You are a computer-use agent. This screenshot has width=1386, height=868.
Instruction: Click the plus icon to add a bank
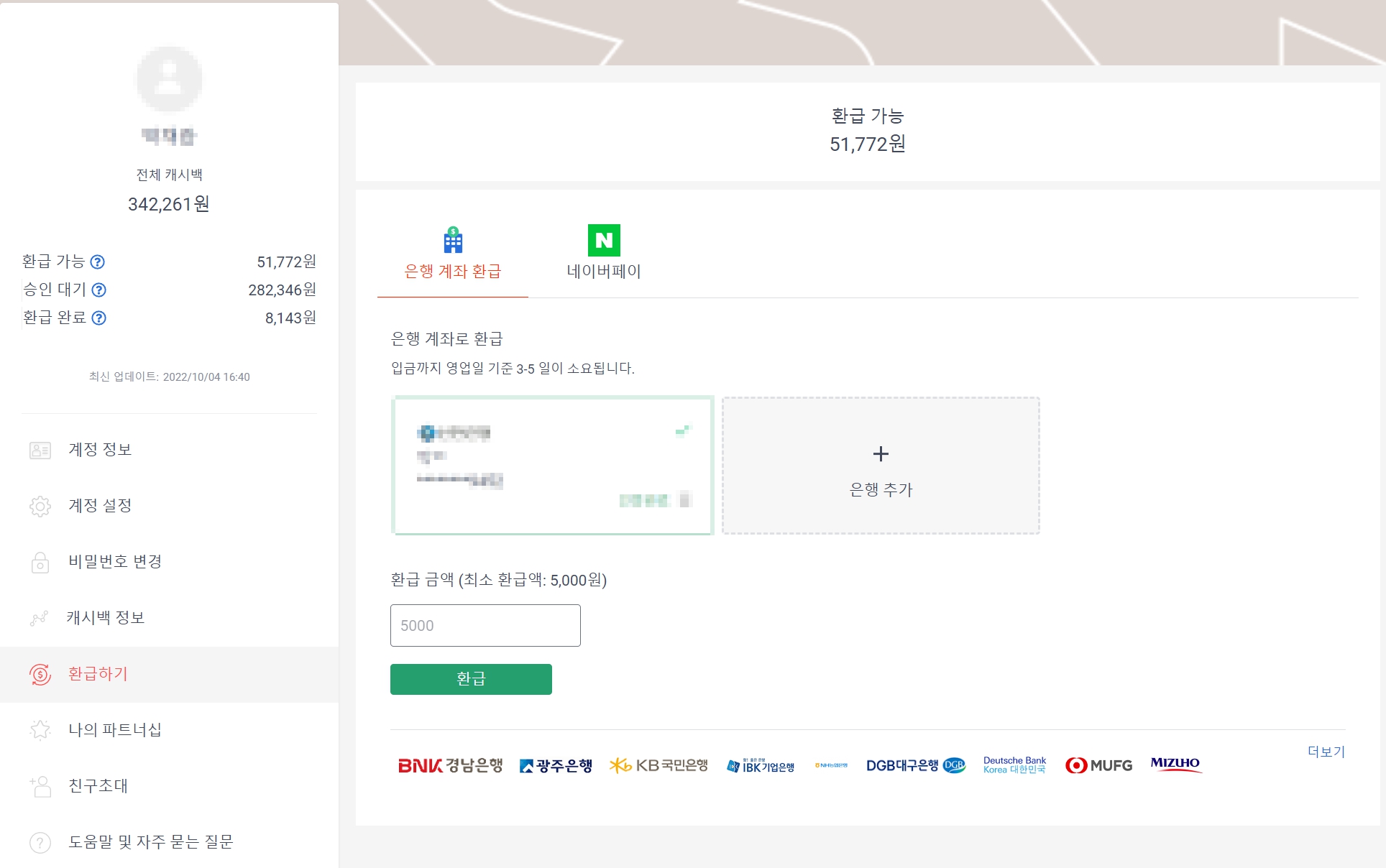[881, 453]
